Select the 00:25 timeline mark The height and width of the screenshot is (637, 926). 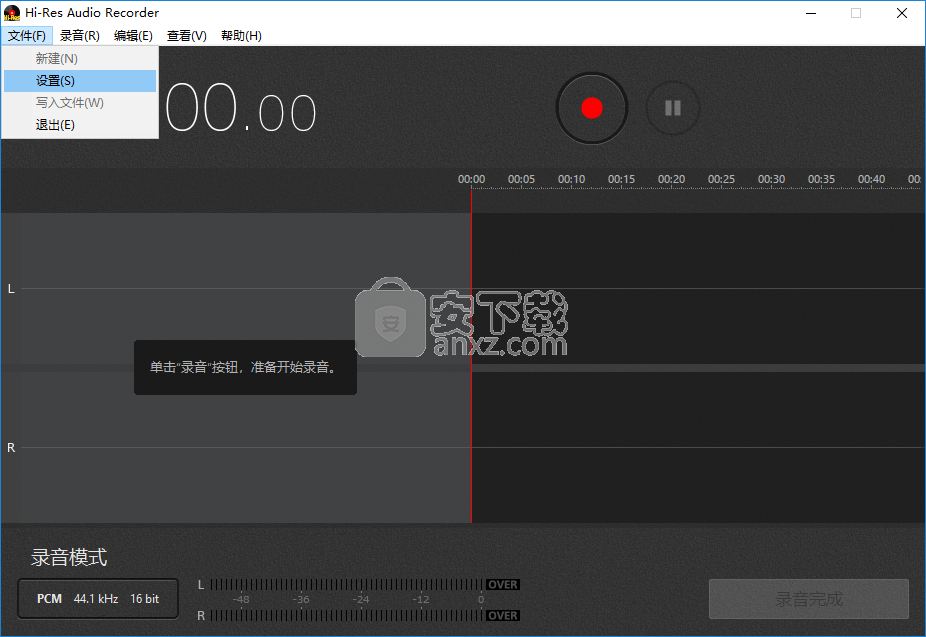(722, 179)
